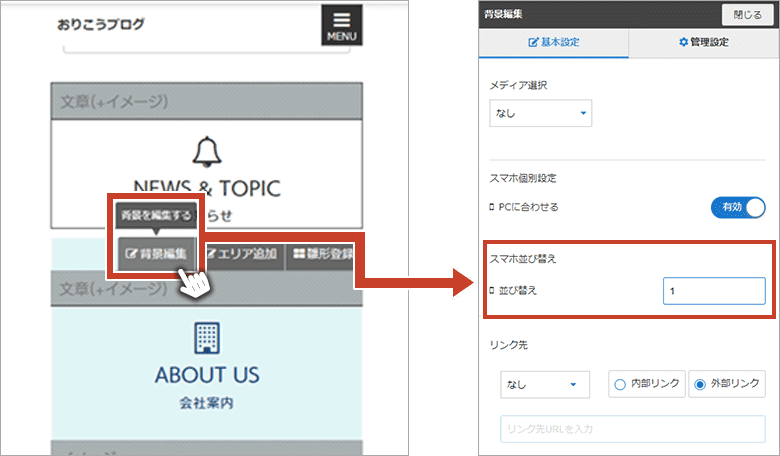Click the エリア追加 add area button

coord(241,254)
